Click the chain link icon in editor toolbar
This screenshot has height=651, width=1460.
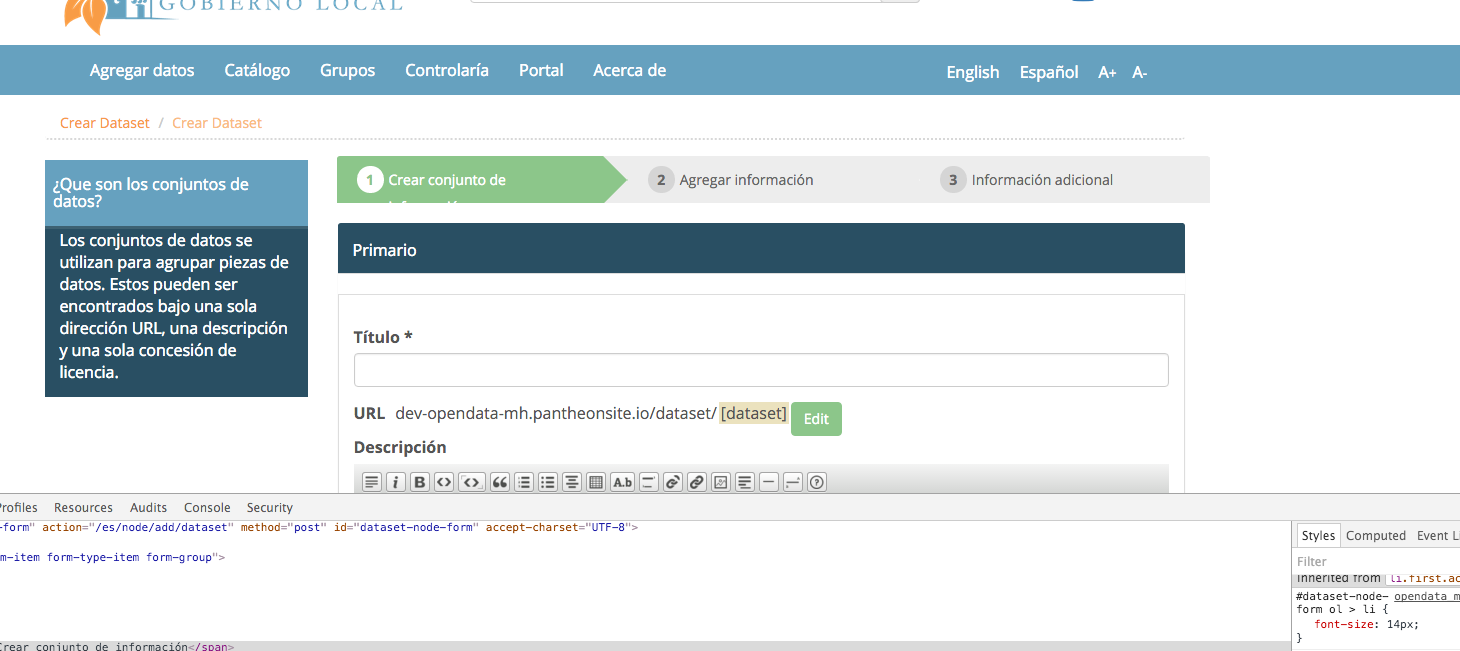[697, 482]
